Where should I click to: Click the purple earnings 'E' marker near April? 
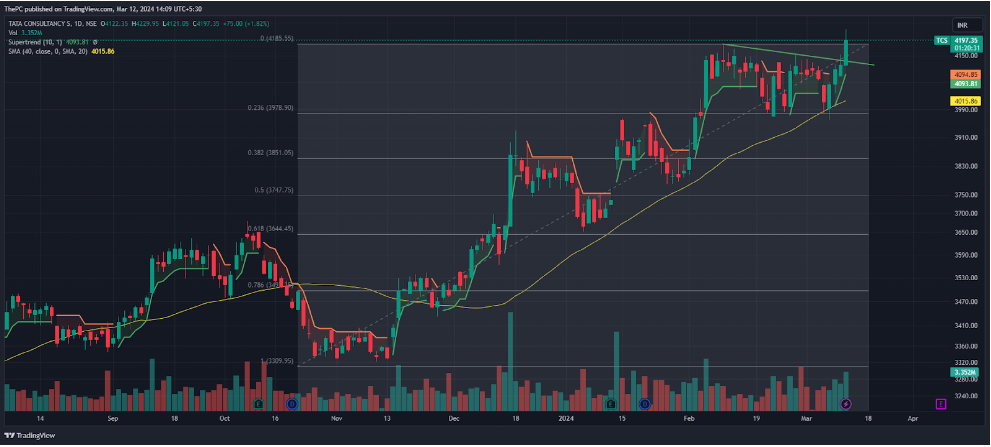click(x=940, y=403)
